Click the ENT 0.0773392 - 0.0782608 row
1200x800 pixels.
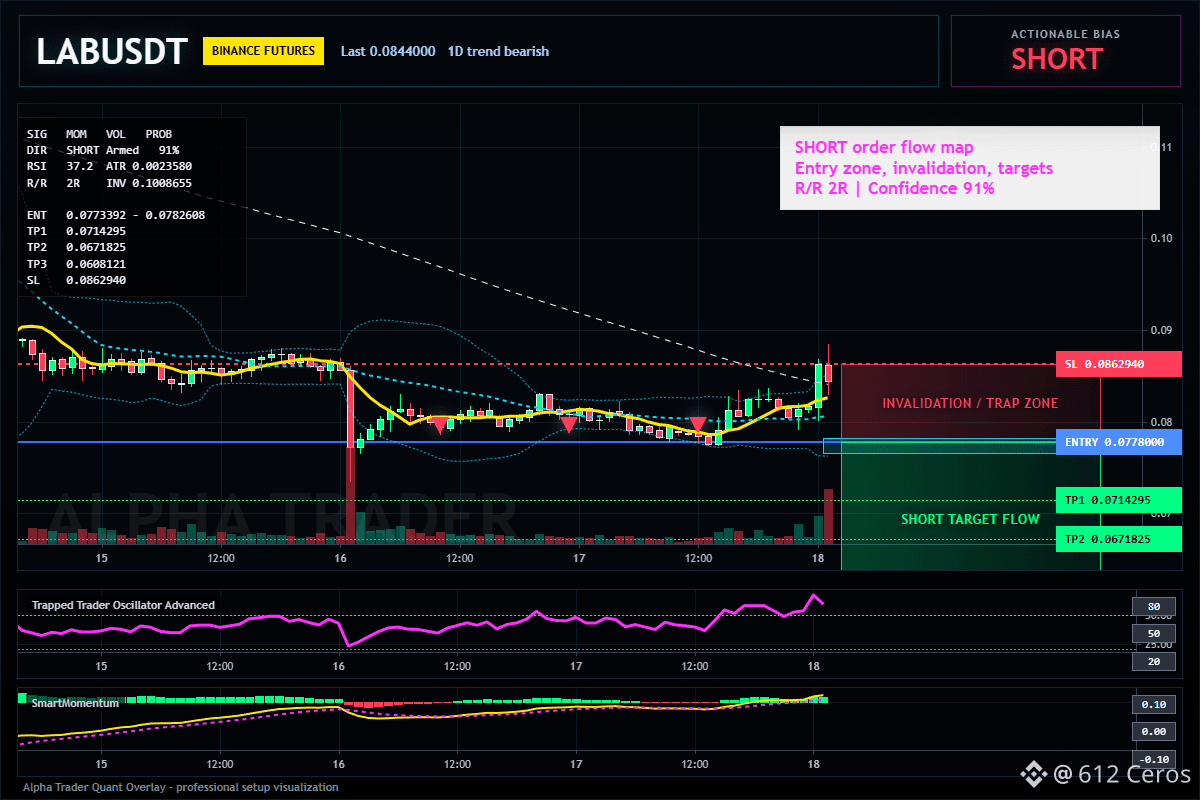(x=116, y=215)
